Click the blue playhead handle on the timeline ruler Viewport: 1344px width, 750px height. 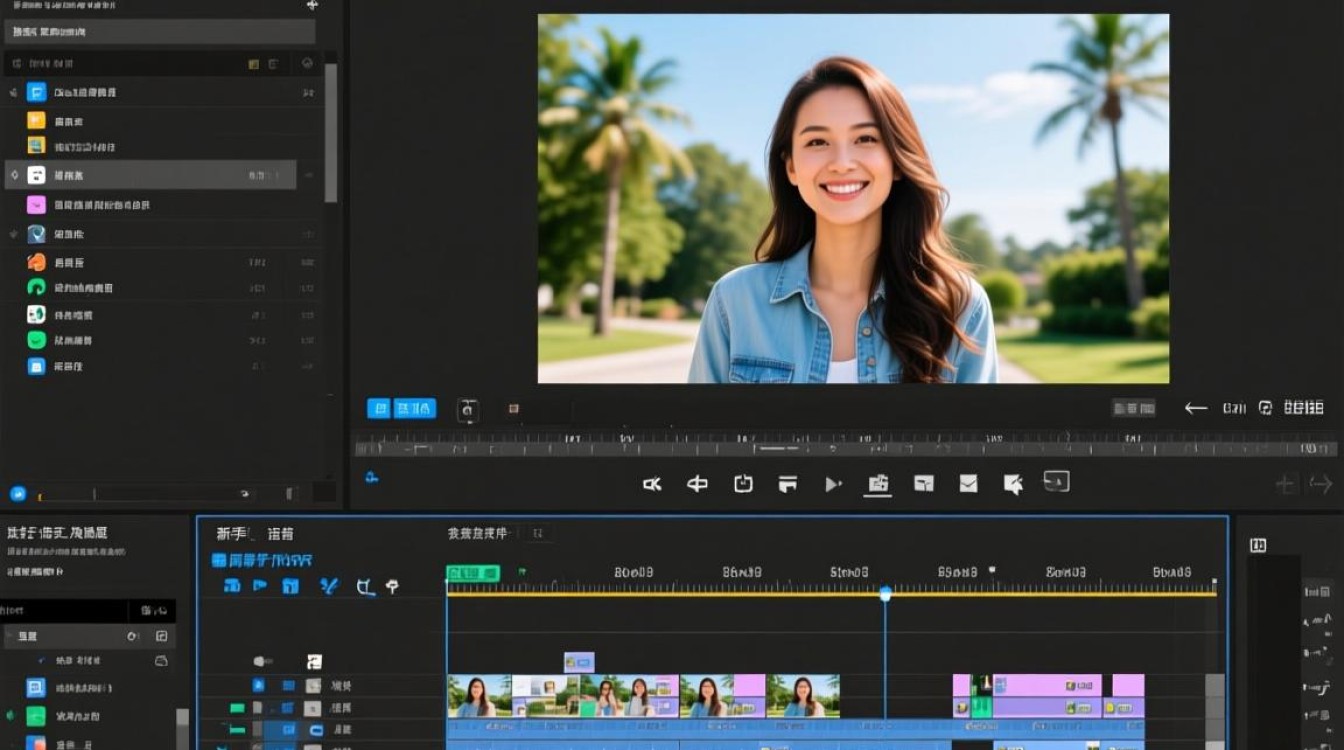coord(885,594)
